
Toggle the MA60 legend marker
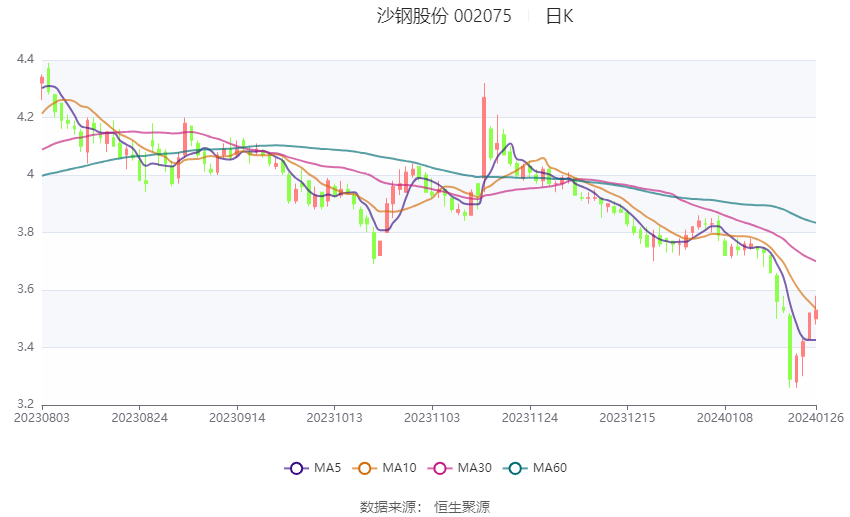click(515, 468)
